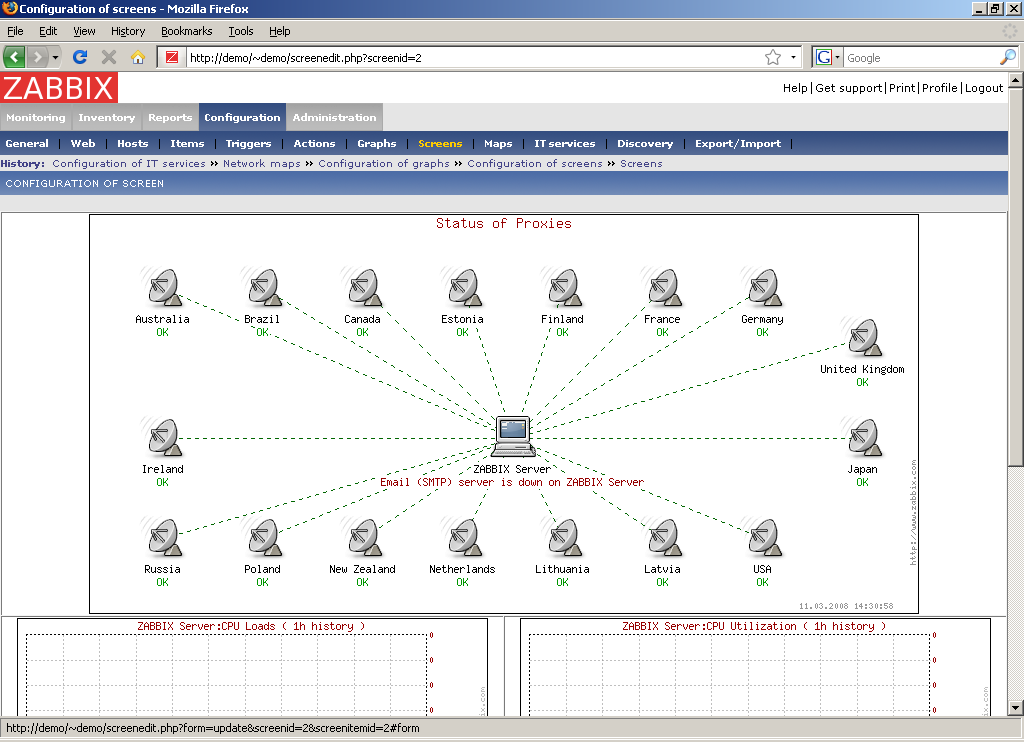Go to the Home page icon
Image resolution: width=1024 pixels, height=742 pixels.
pyautogui.click(x=137, y=57)
